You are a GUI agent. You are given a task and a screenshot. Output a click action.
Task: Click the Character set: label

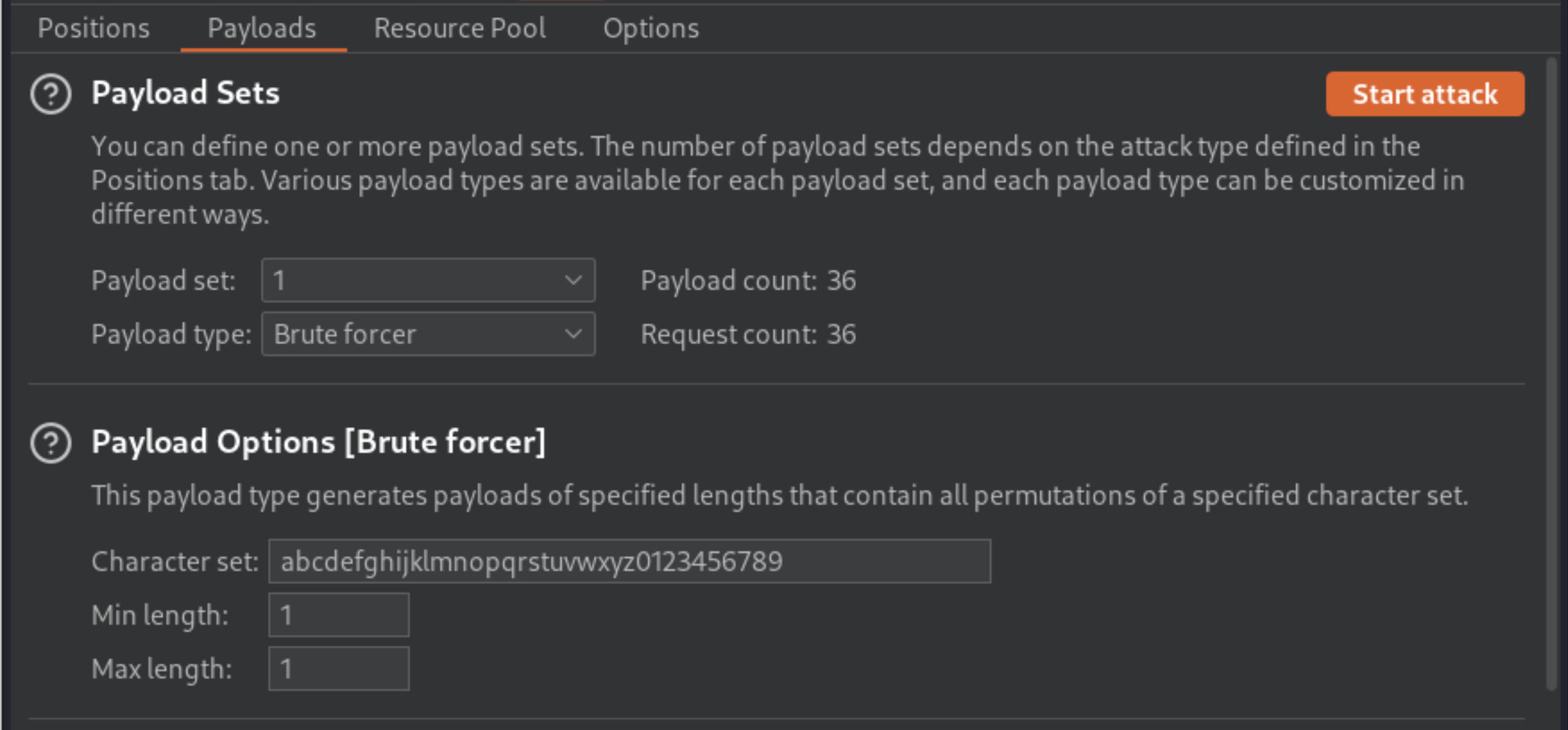(175, 561)
